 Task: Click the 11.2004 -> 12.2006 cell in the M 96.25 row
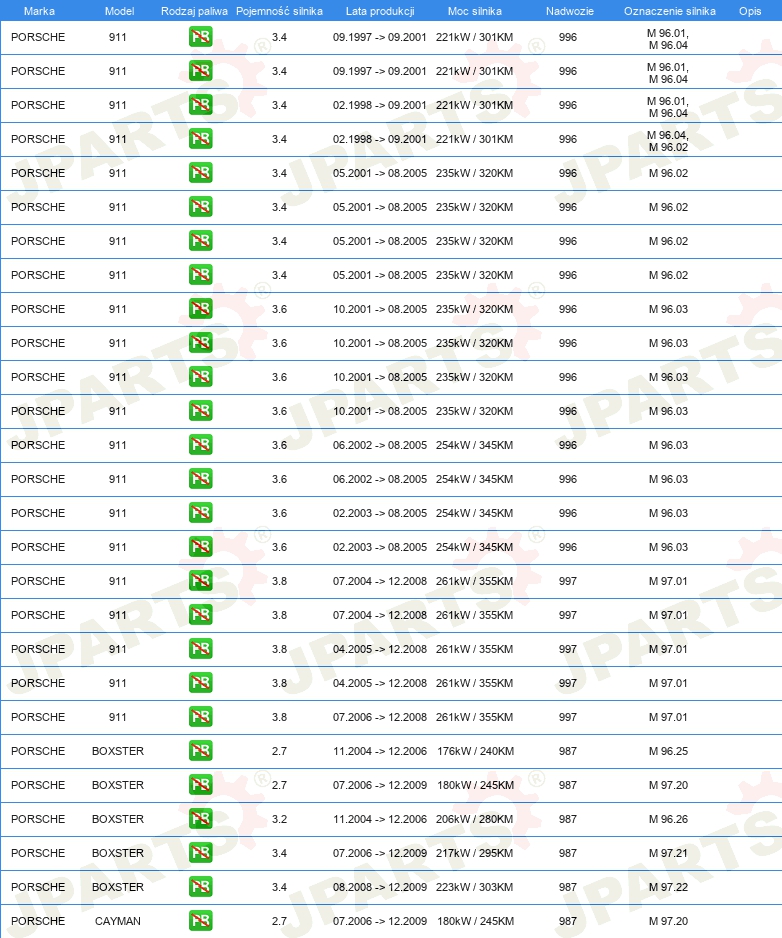[380, 751]
